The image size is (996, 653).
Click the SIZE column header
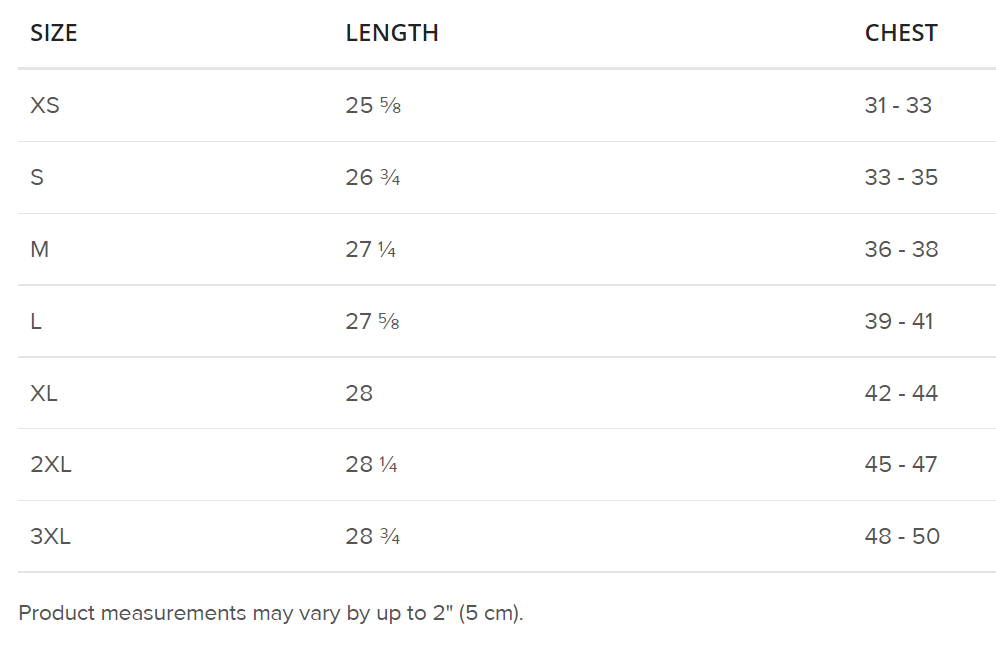[54, 33]
